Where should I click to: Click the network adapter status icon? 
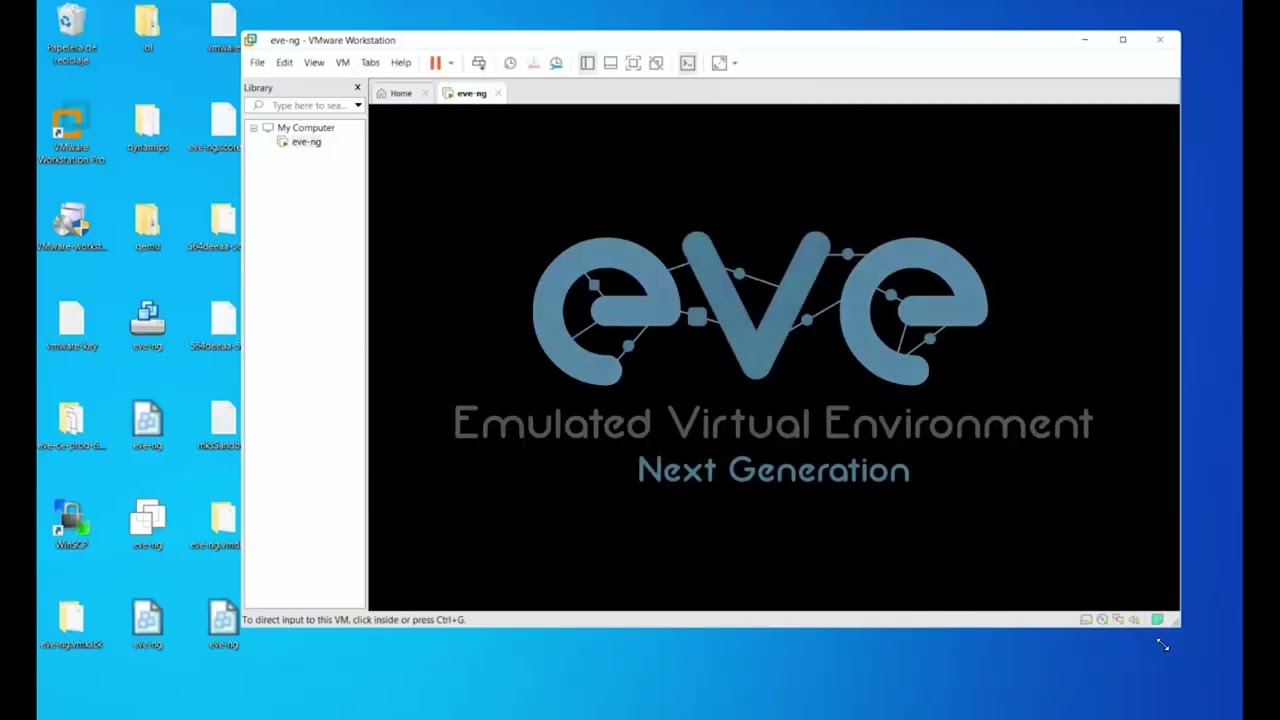(1118, 620)
